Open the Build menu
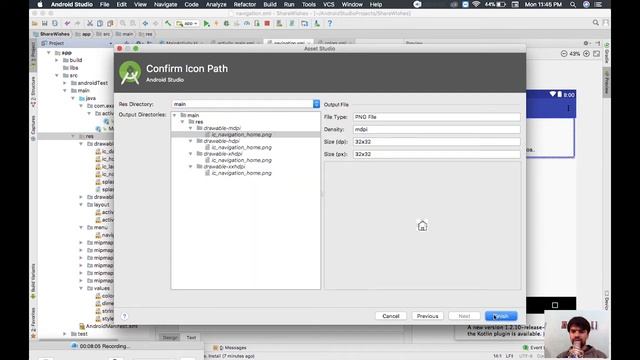Screen dimensions: 640x360 [270, 4]
